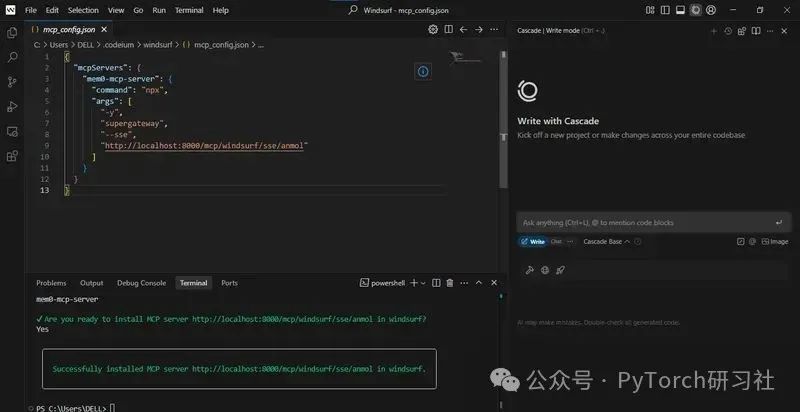Open the Selection menu
This screenshot has height=412, width=800.
pyautogui.click(x=83, y=10)
